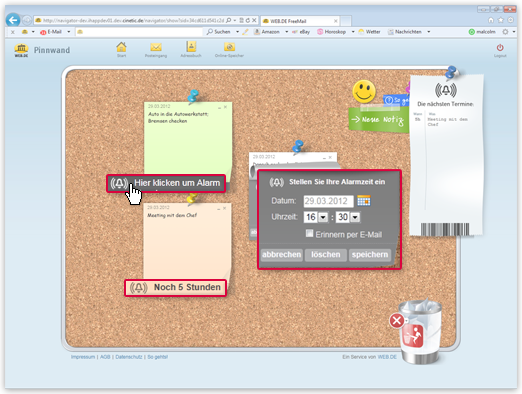
Task: Click the toolbar settings gear near malcolm
Action: (x=505, y=32)
